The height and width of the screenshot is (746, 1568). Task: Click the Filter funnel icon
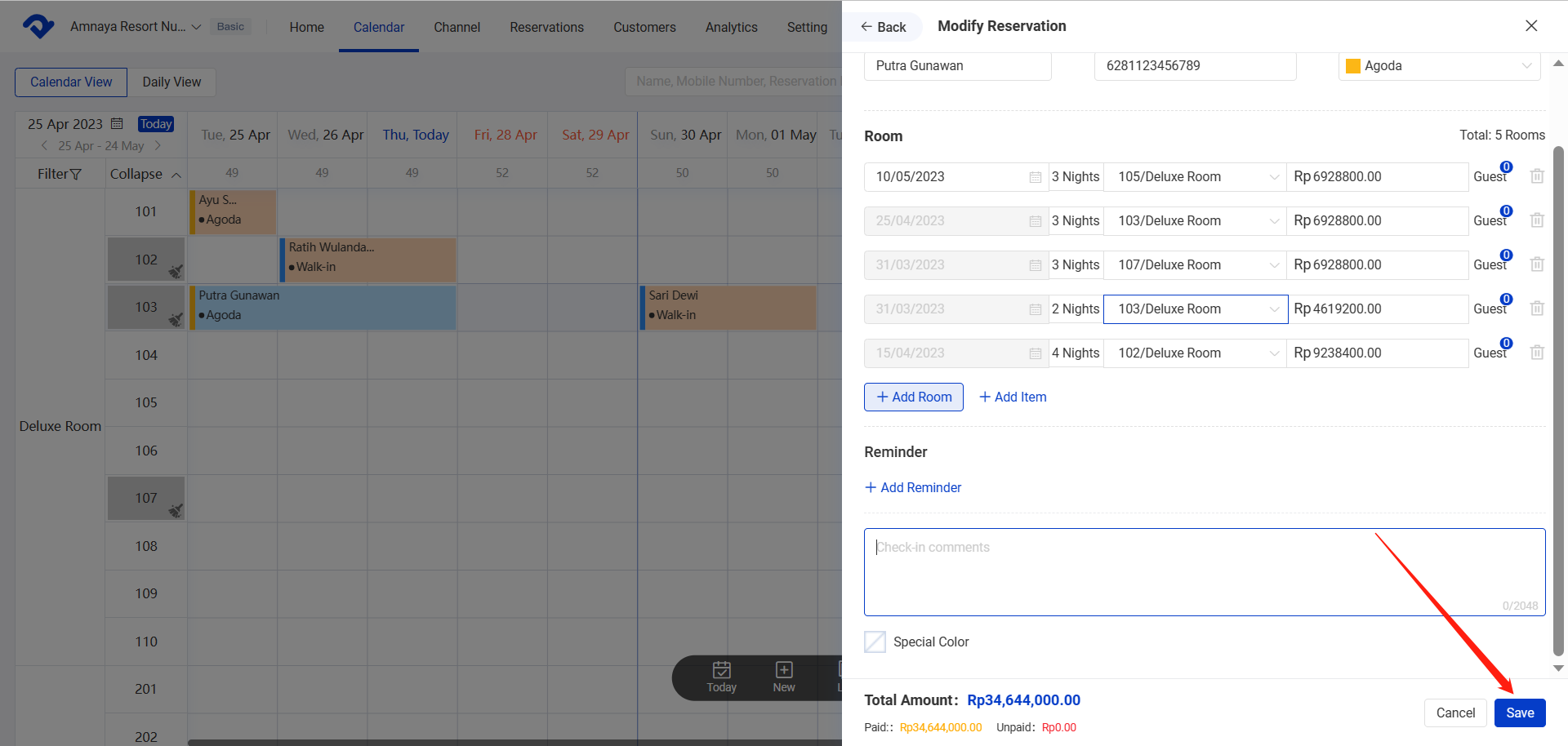[76, 174]
